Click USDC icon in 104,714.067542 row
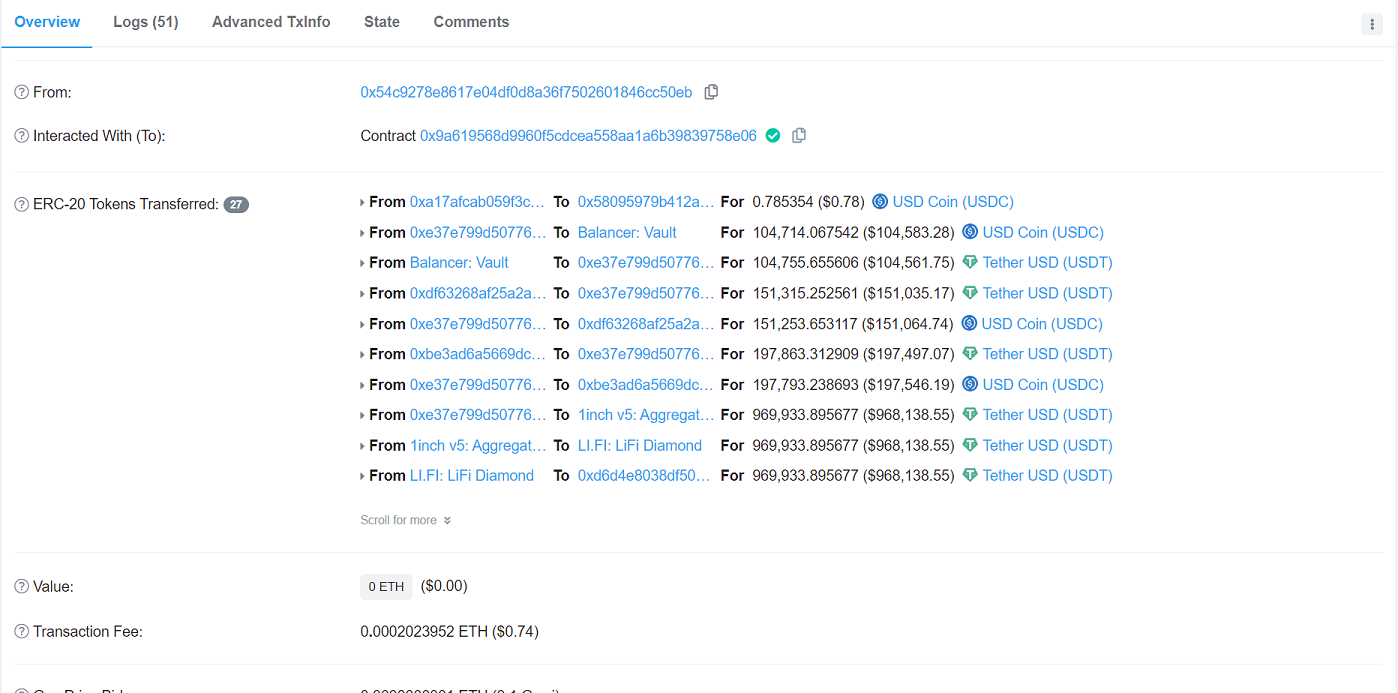The image size is (1398, 693). (970, 232)
